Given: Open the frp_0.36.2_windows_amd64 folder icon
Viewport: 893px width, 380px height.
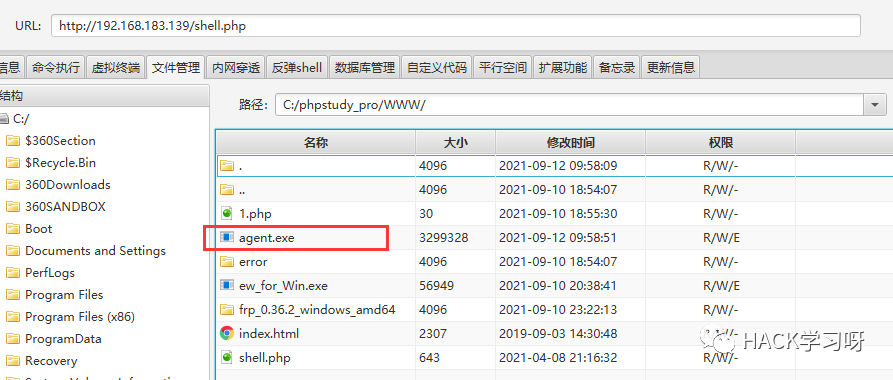Looking at the screenshot, I should pyautogui.click(x=227, y=309).
